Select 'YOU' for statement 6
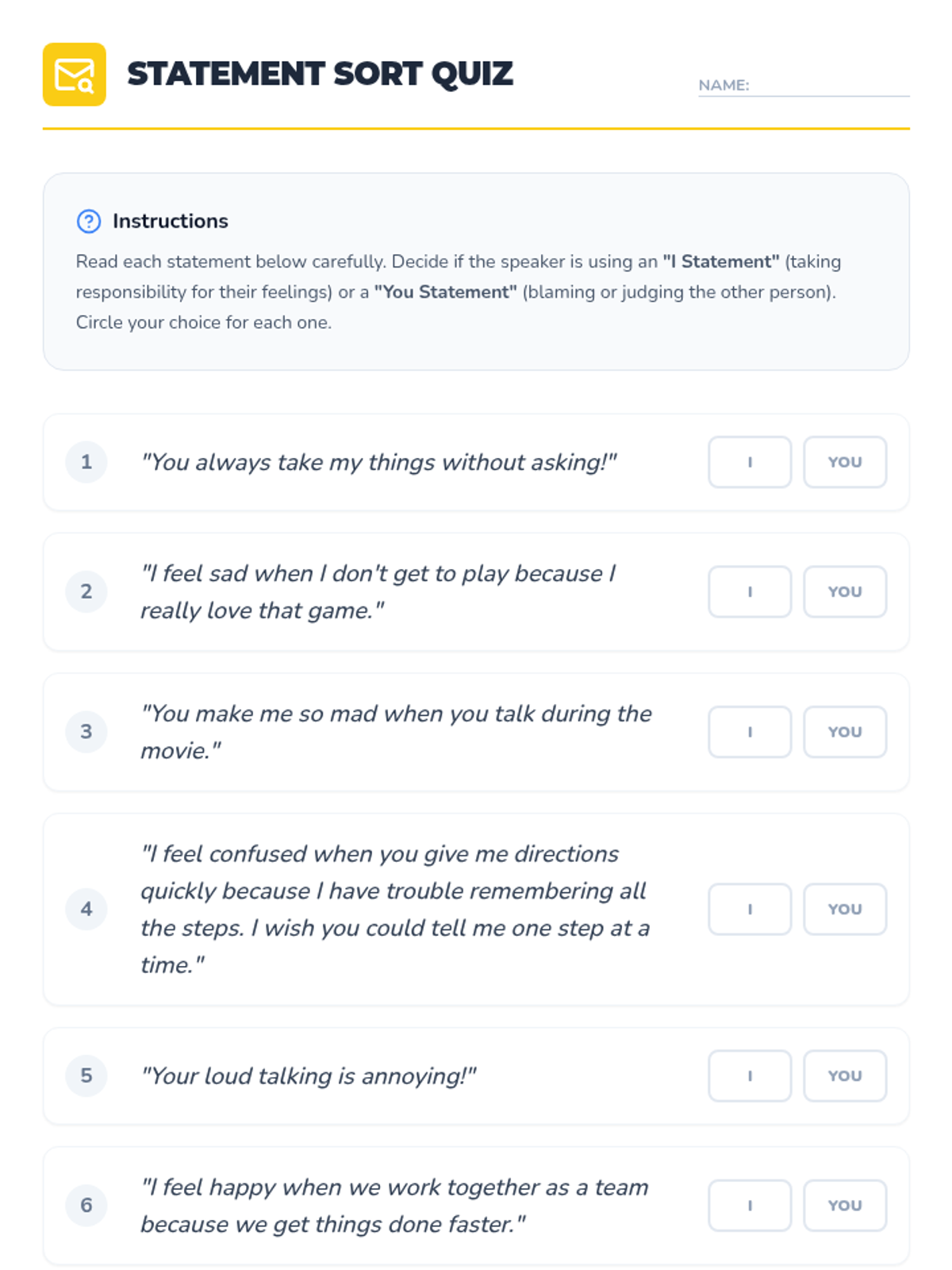Viewport: 952px width, 1270px height. click(x=845, y=1206)
